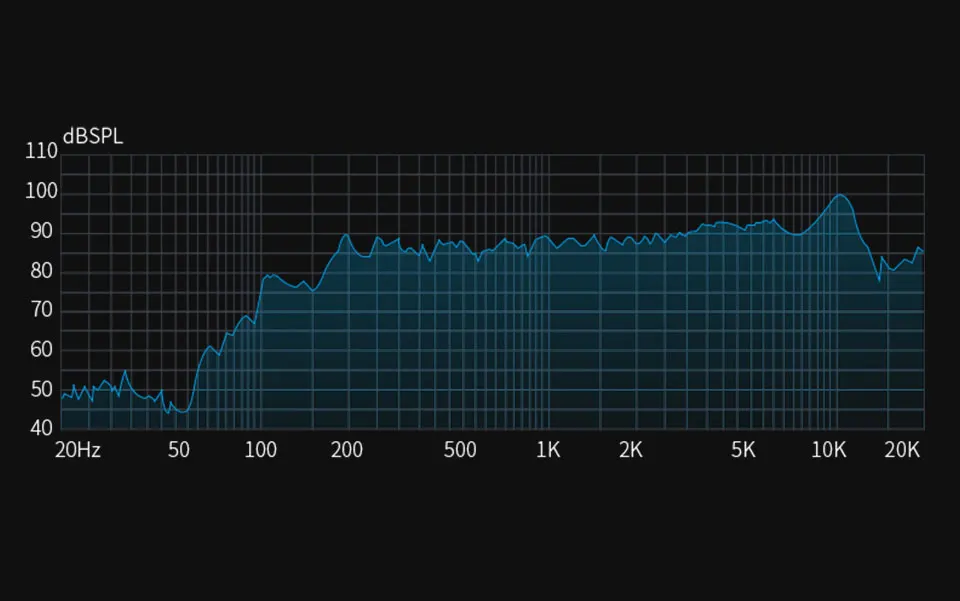Click the 80 label on vertical axis
Image resolution: width=960 pixels, height=601 pixels.
coord(41,271)
